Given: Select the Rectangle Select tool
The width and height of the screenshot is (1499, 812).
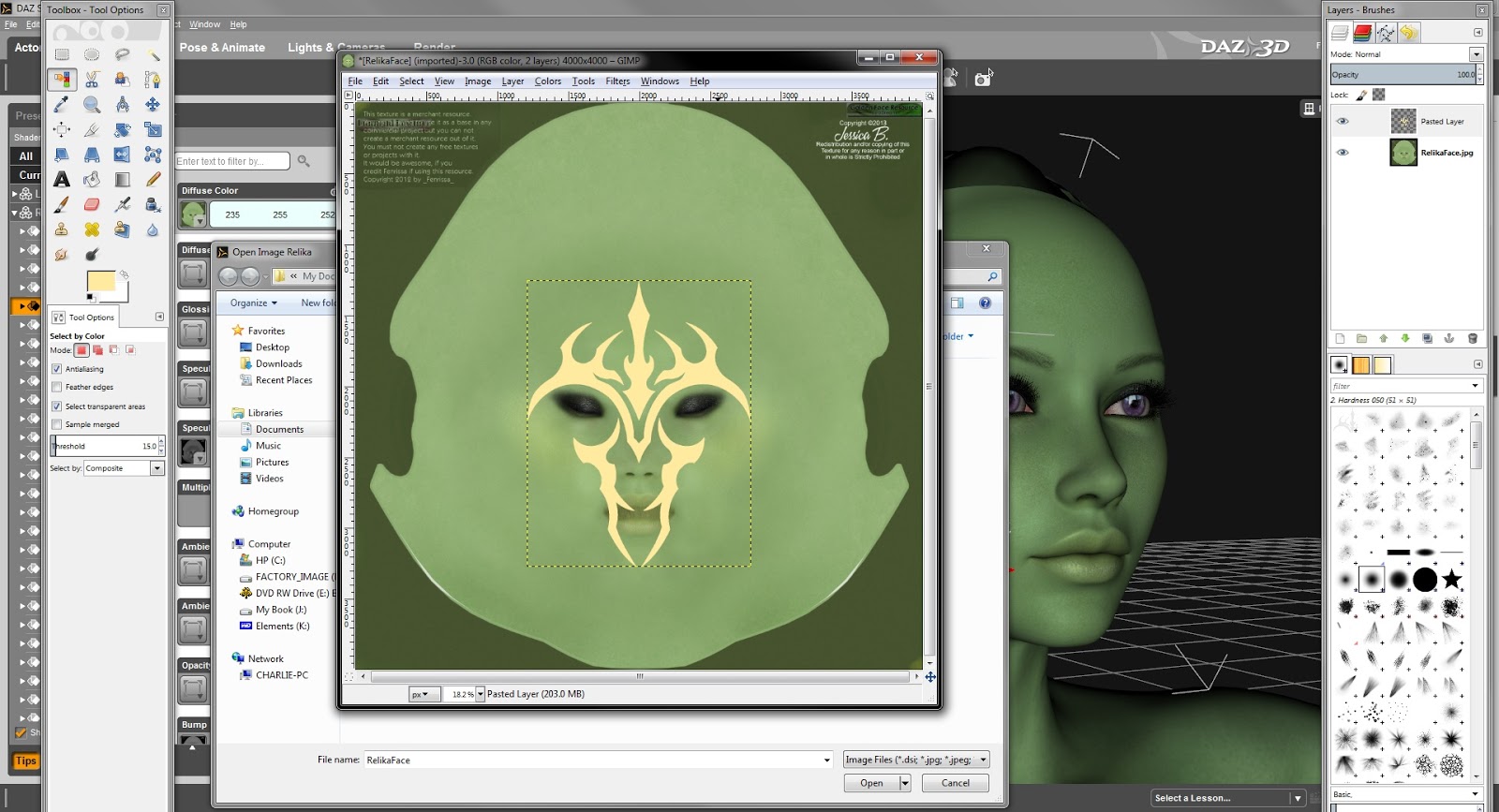Looking at the screenshot, I should 62,54.
